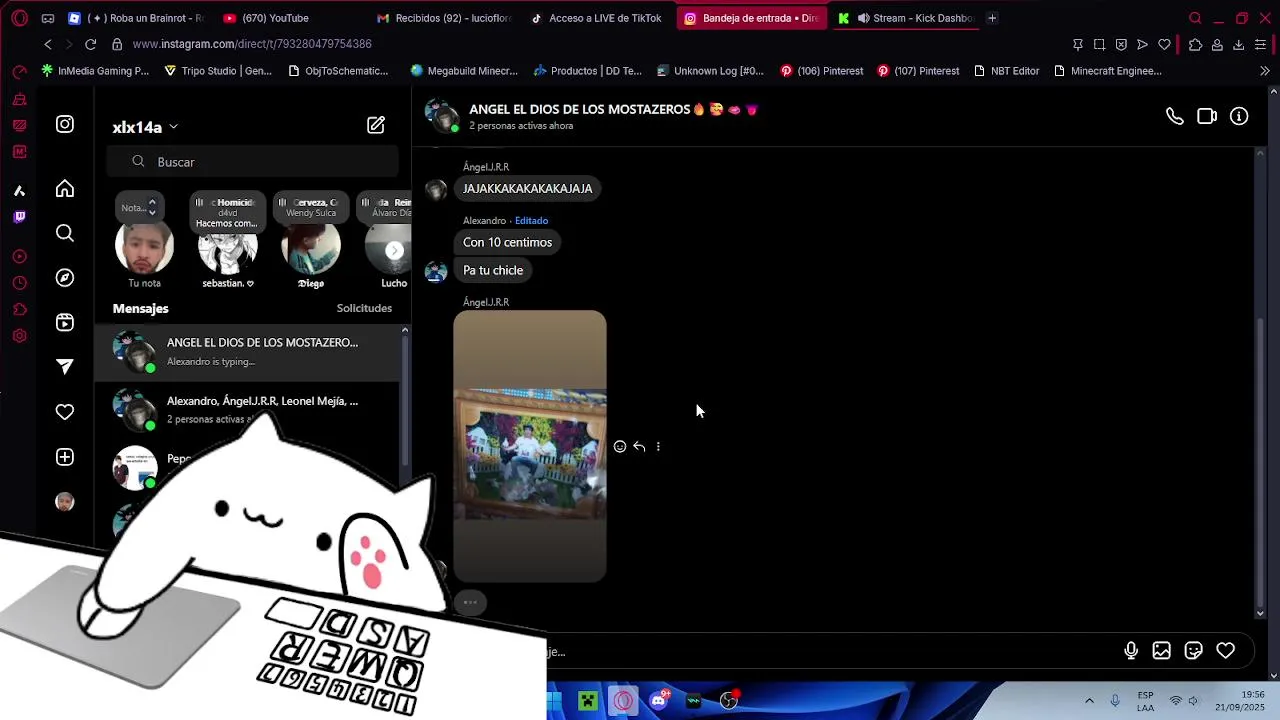1280x720 pixels.
Task: Reload the Instagram page
Action: [91, 45]
